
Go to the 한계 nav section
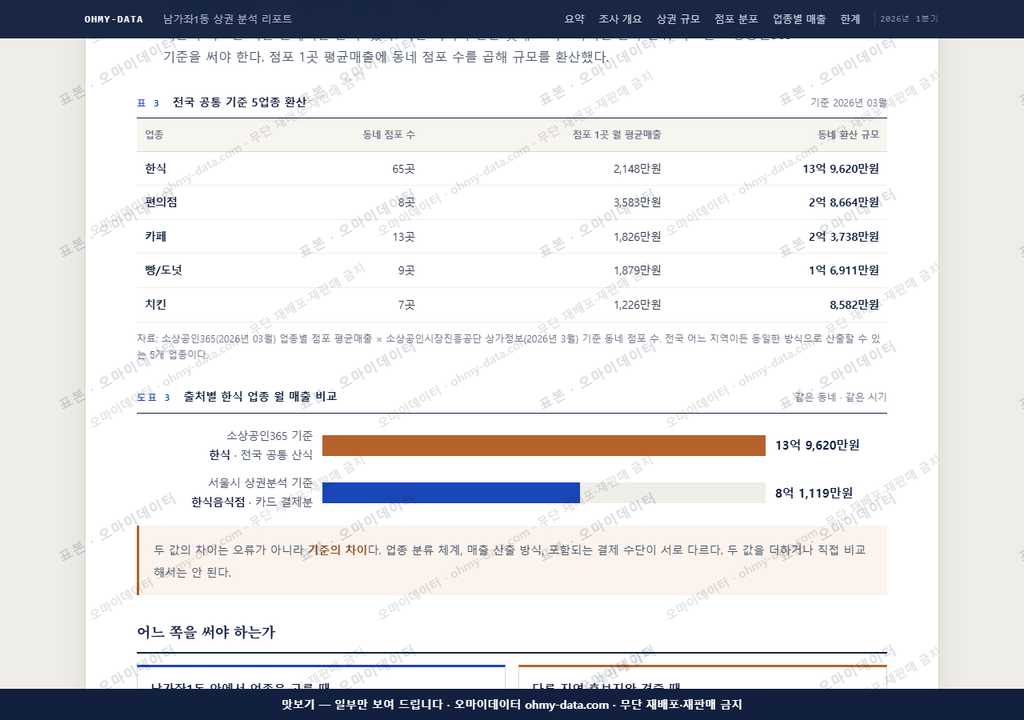tap(850, 19)
